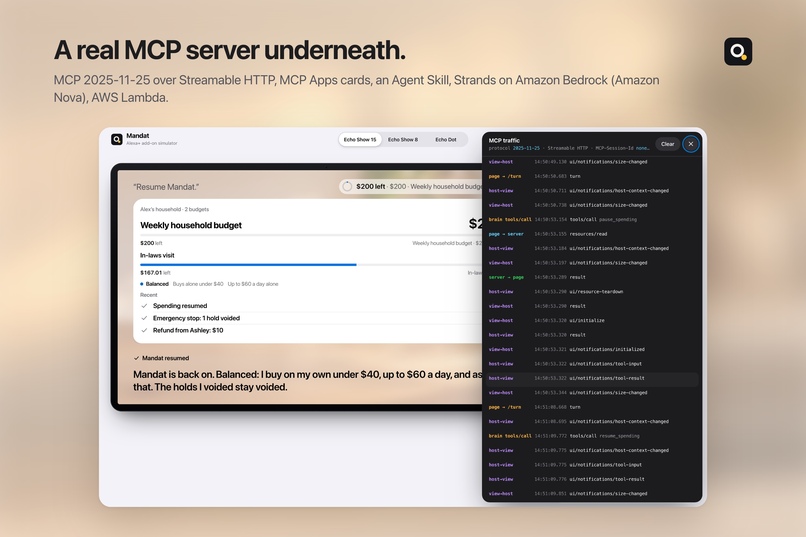Click the "Mandat resumed" status line
806x537 pixels.
coord(161,358)
